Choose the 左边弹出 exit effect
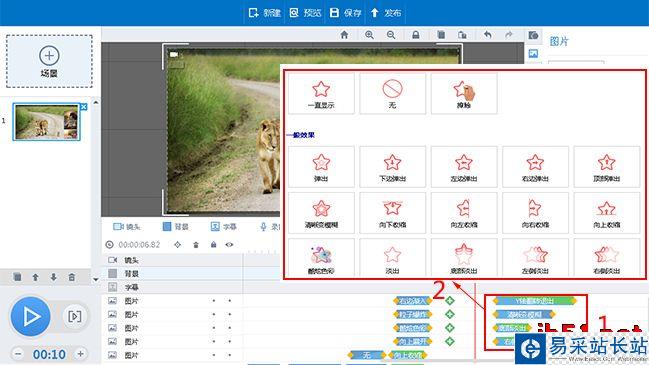The width and height of the screenshot is (649, 365). tap(464, 167)
